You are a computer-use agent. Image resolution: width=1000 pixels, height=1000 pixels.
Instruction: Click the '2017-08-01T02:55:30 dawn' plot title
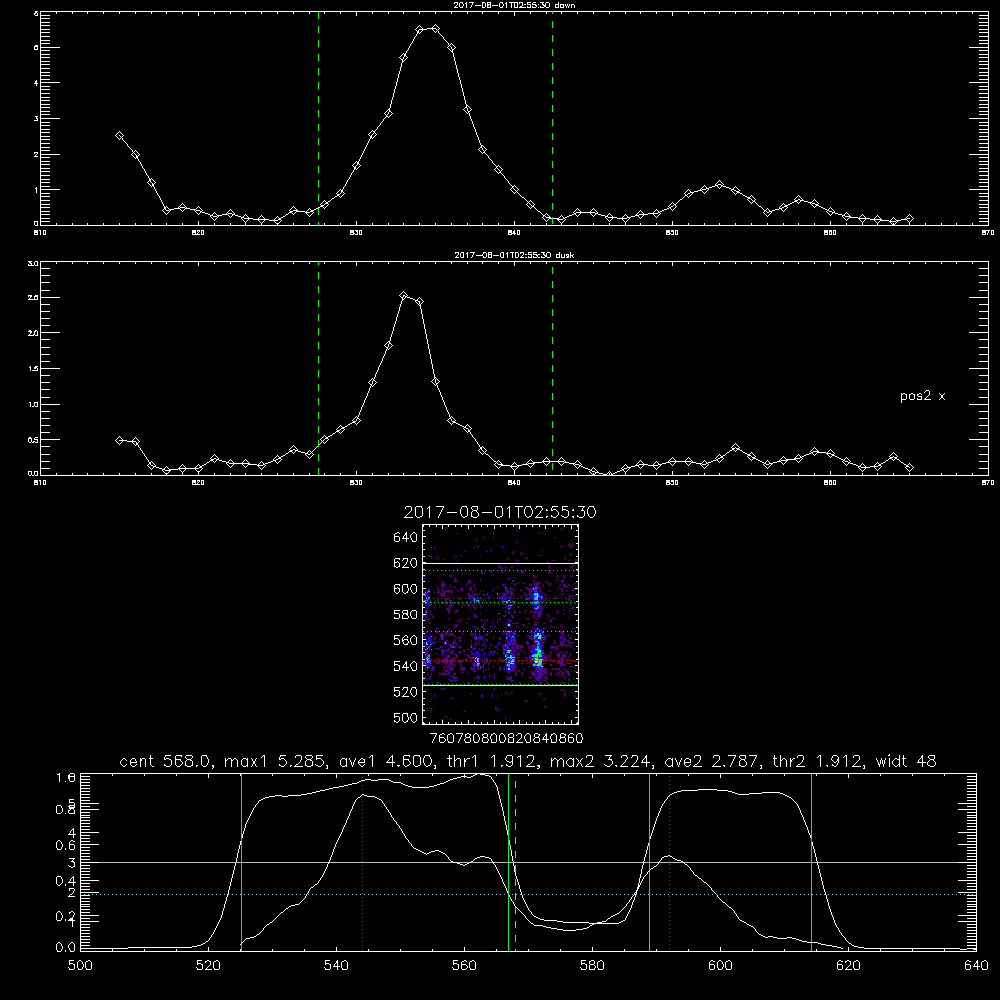click(514, 5)
